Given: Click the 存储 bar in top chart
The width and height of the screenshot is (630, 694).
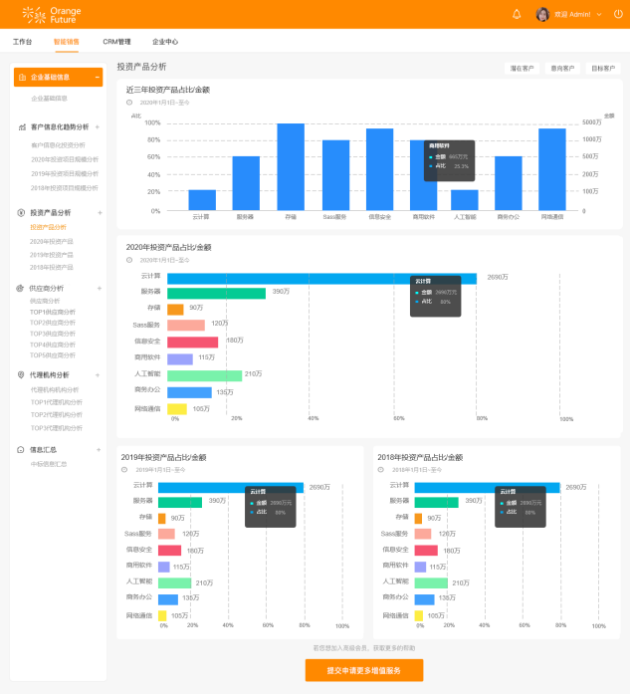Looking at the screenshot, I should tap(290, 166).
